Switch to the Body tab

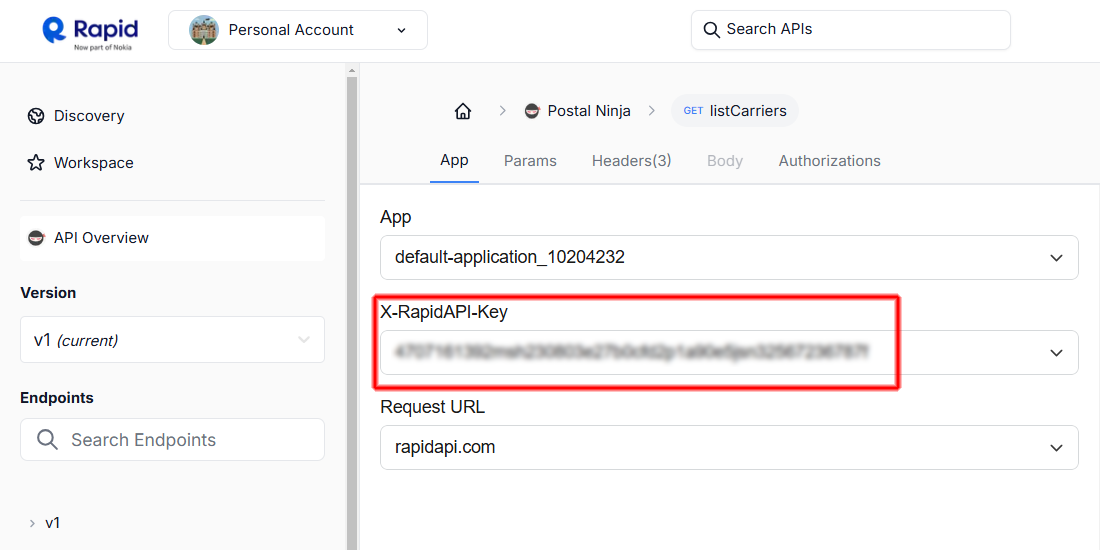coord(725,161)
